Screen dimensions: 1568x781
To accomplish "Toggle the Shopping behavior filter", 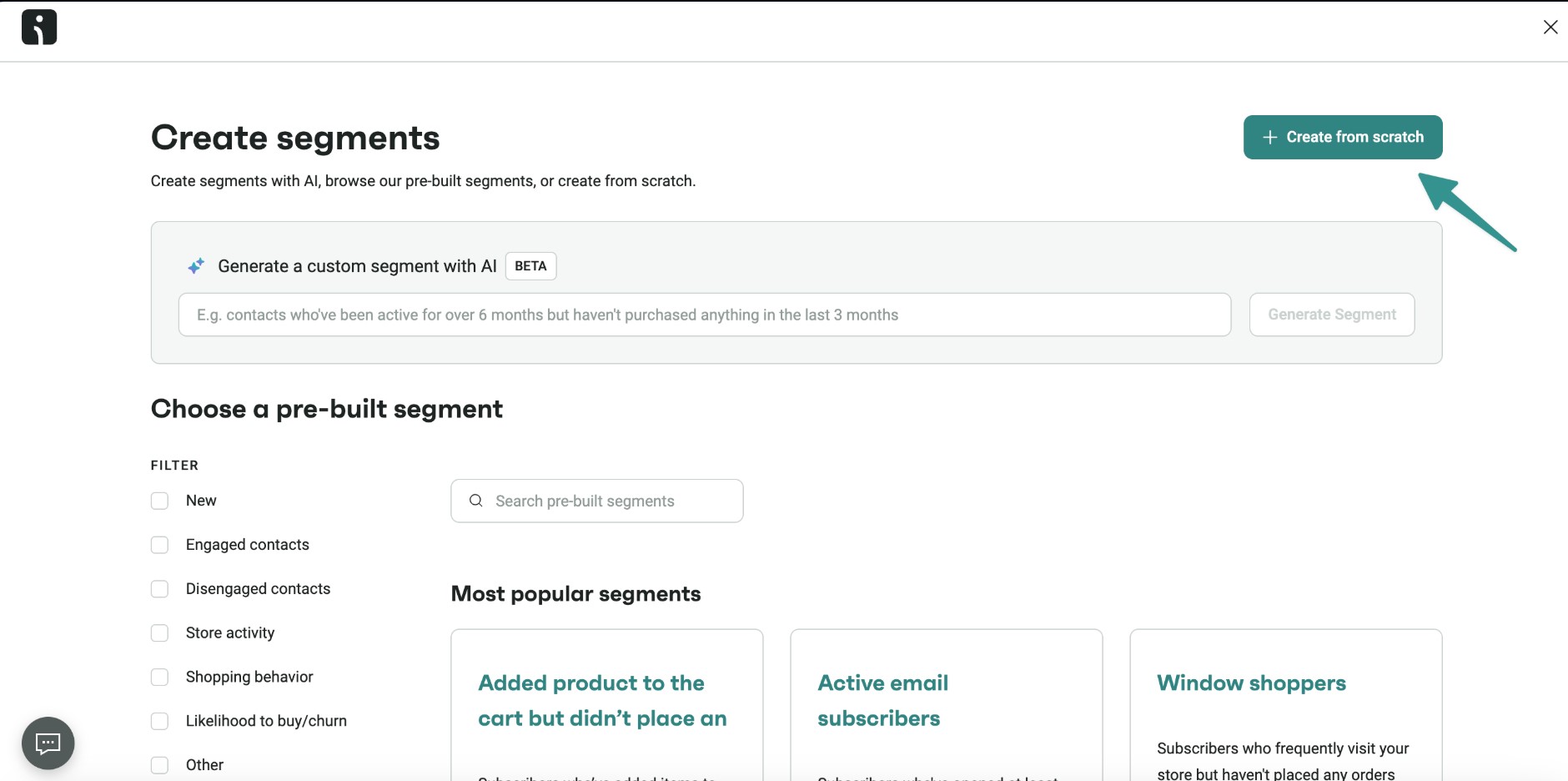I will click(159, 678).
